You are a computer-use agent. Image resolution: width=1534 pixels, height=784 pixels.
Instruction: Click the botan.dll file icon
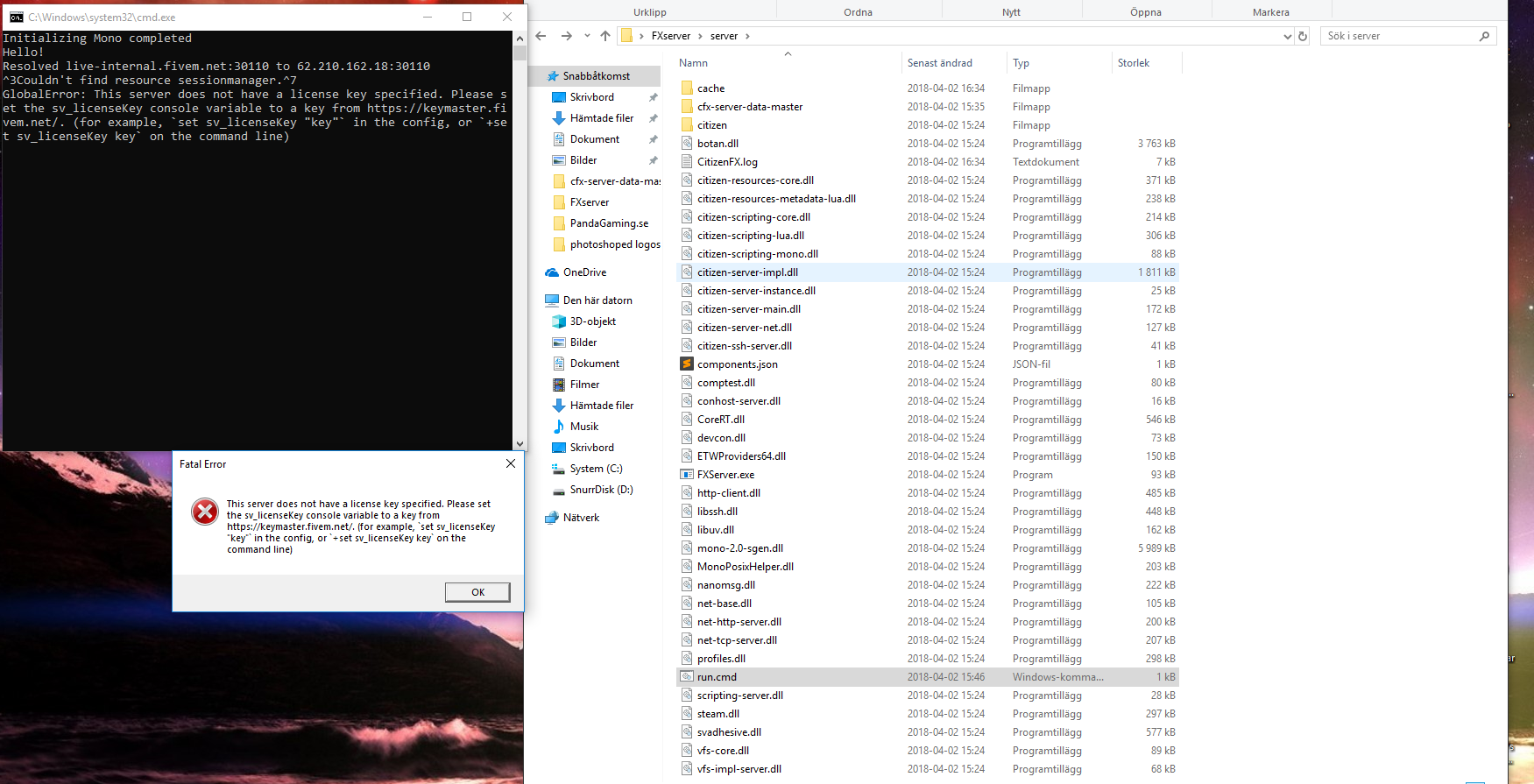tap(687, 143)
